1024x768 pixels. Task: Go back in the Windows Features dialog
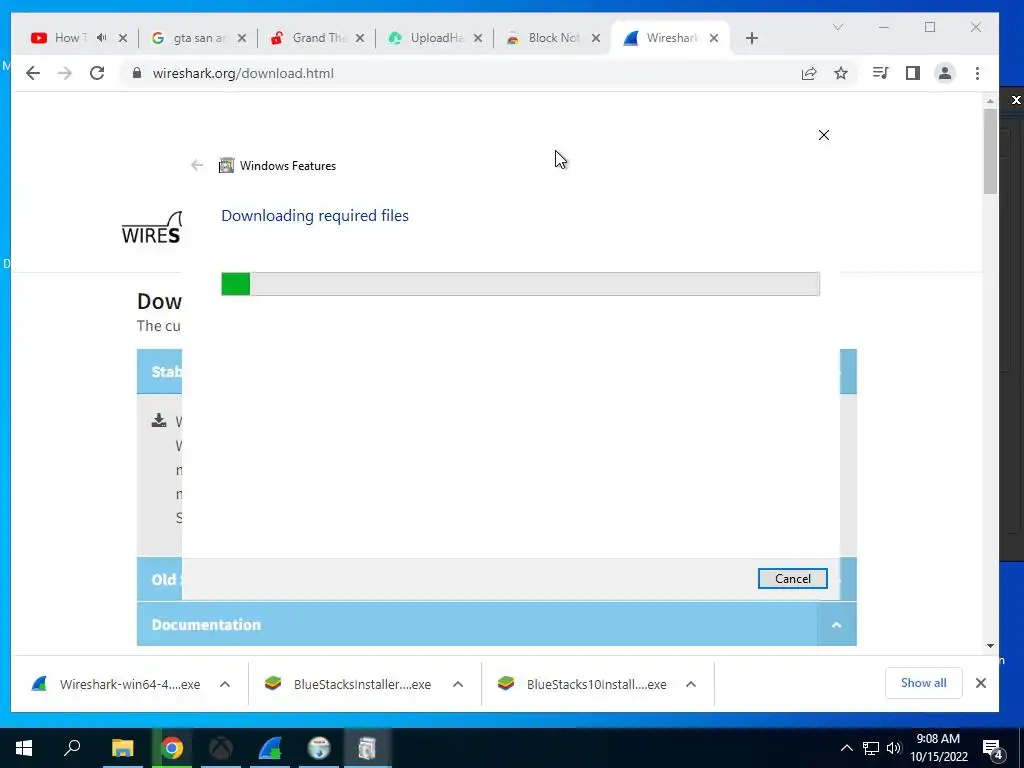tap(197, 165)
